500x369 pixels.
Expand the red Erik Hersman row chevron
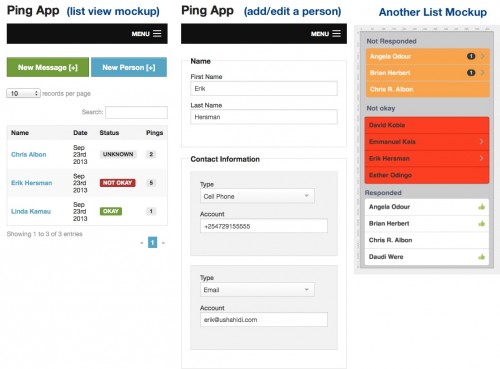tap(481, 158)
